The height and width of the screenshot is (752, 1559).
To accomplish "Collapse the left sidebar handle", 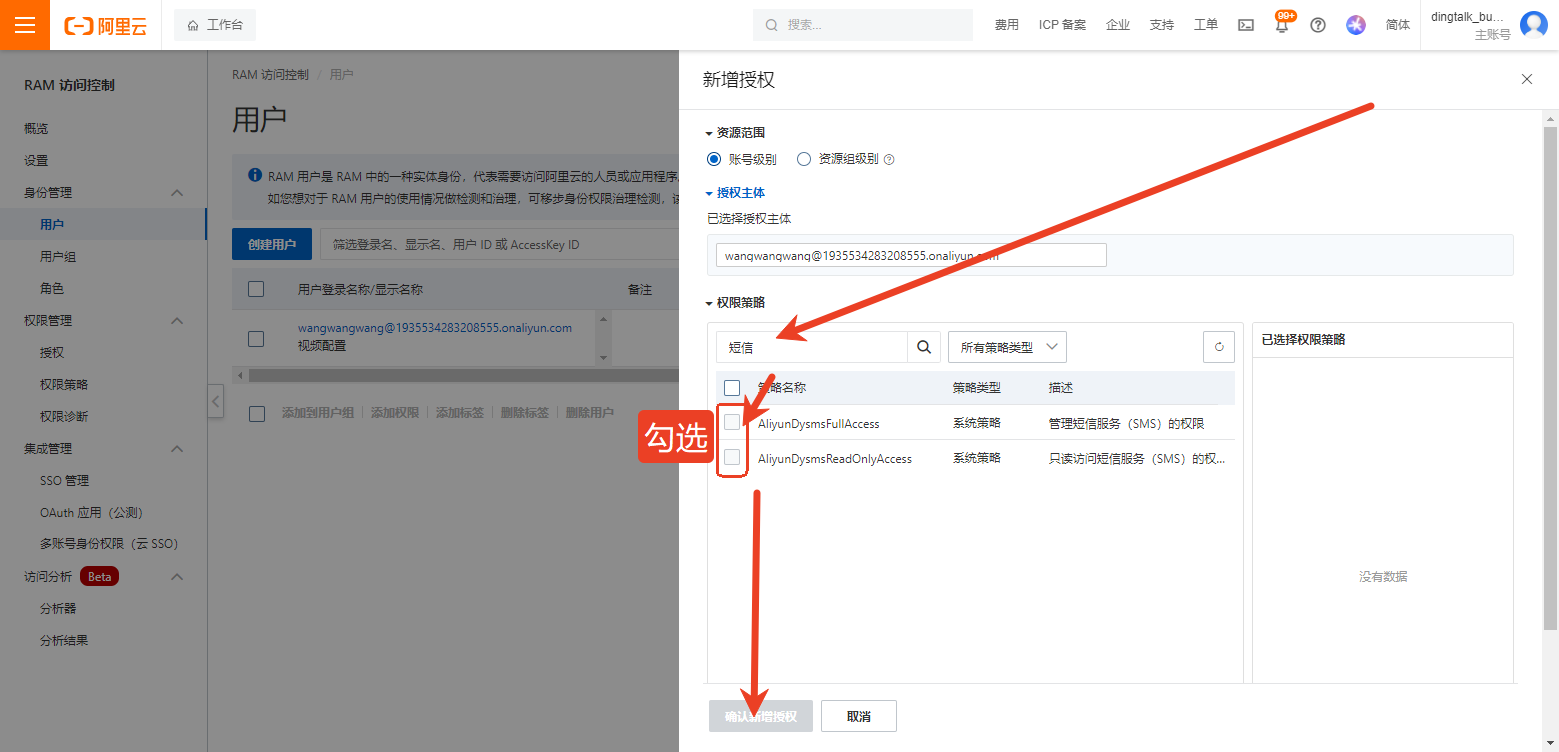I will [215, 401].
